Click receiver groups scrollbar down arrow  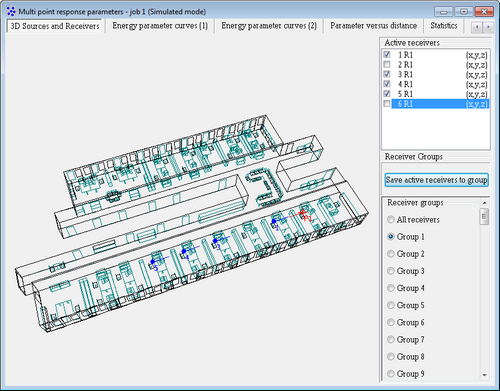point(484,375)
